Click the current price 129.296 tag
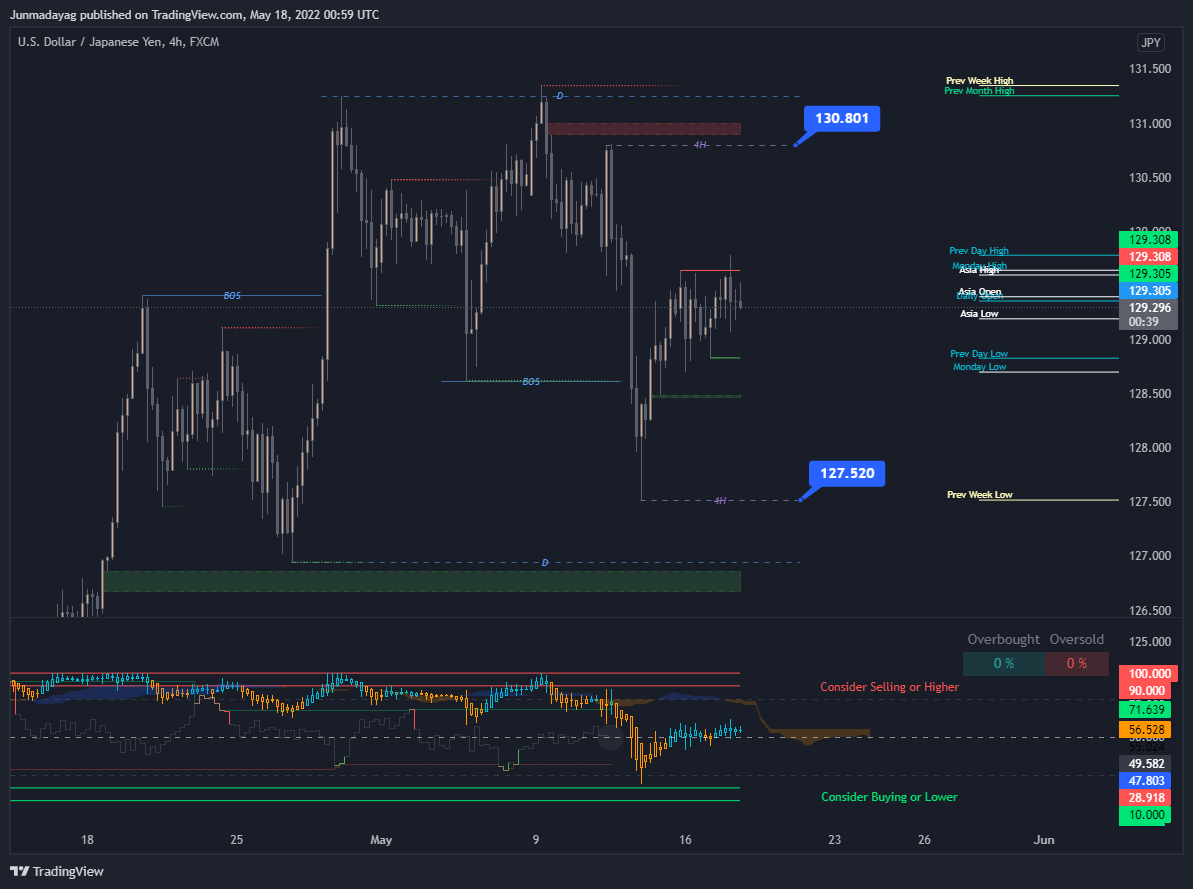Image resolution: width=1193 pixels, height=889 pixels. [x=1149, y=308]
